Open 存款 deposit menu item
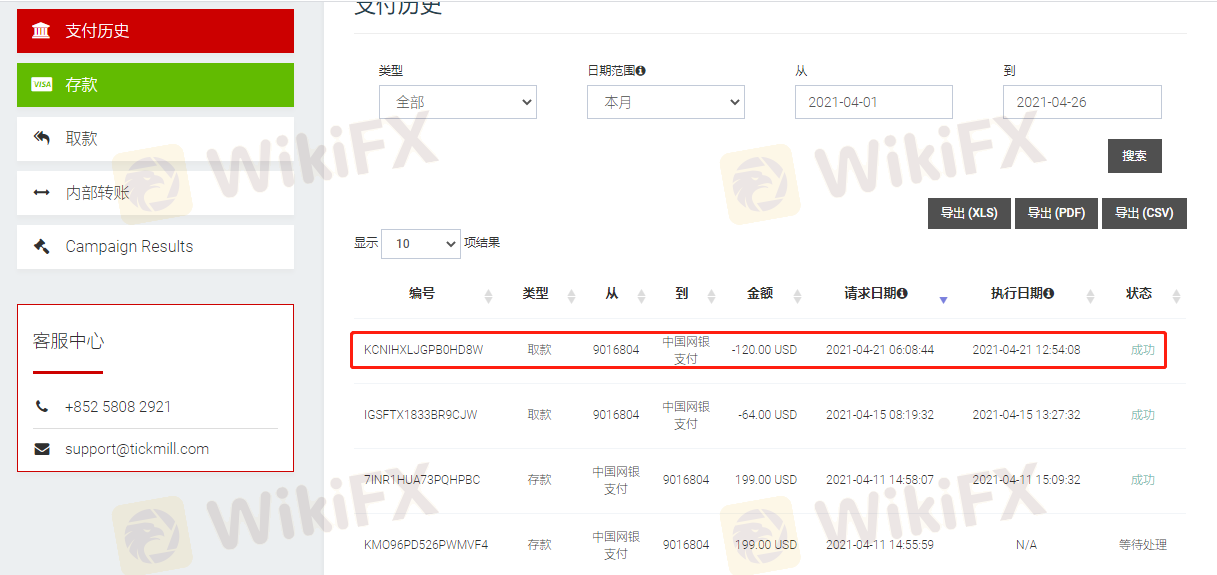1217x575 pixels. (155, 85)
